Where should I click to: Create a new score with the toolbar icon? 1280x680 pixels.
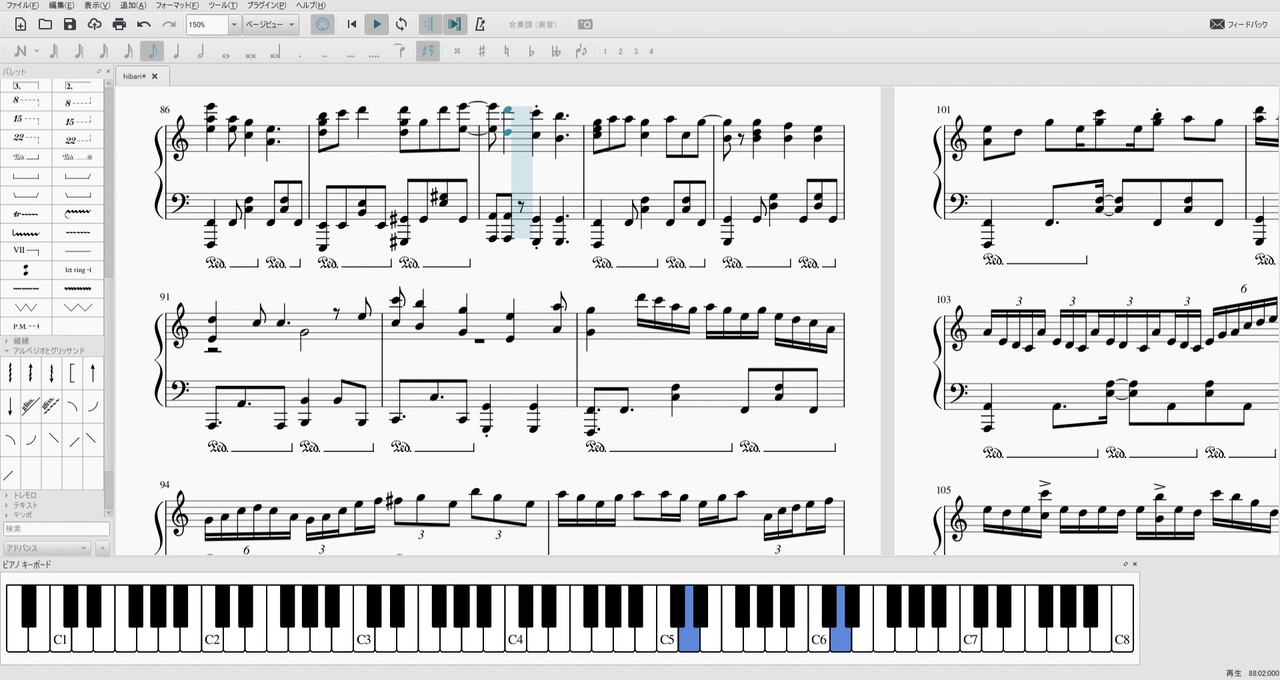coord(20,24)
